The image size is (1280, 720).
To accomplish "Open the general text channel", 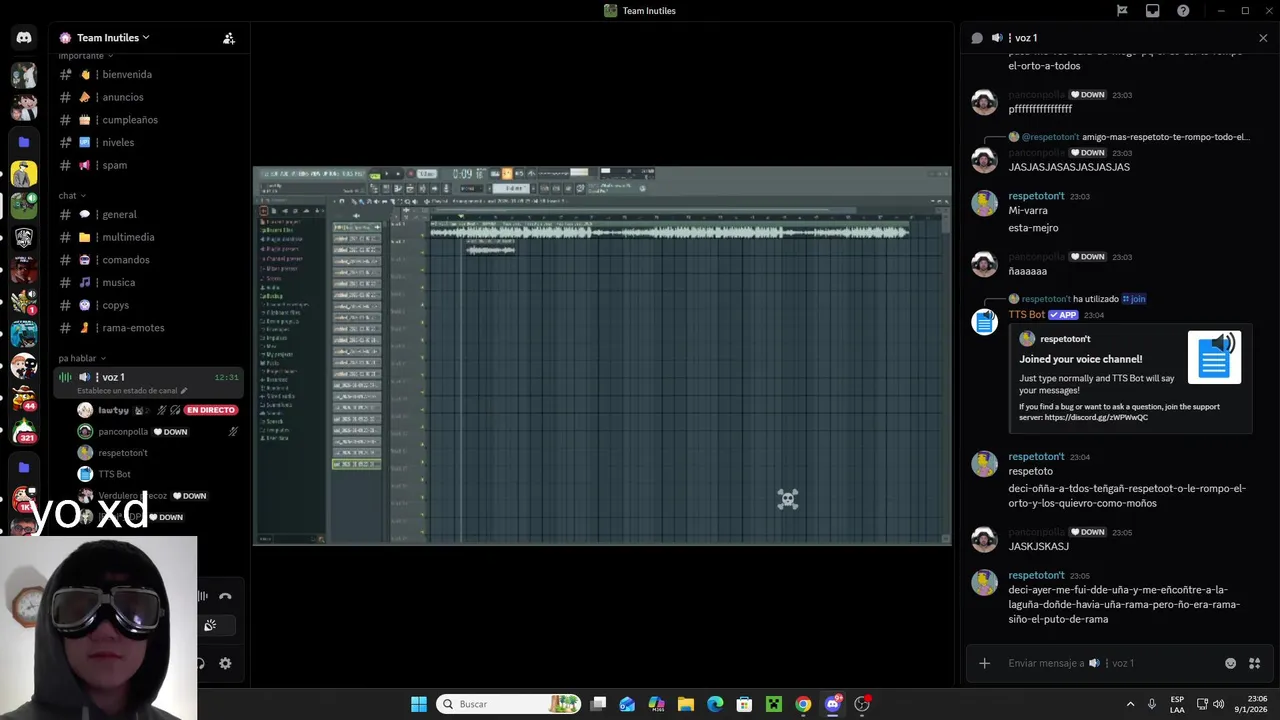I will coord(150,214).
